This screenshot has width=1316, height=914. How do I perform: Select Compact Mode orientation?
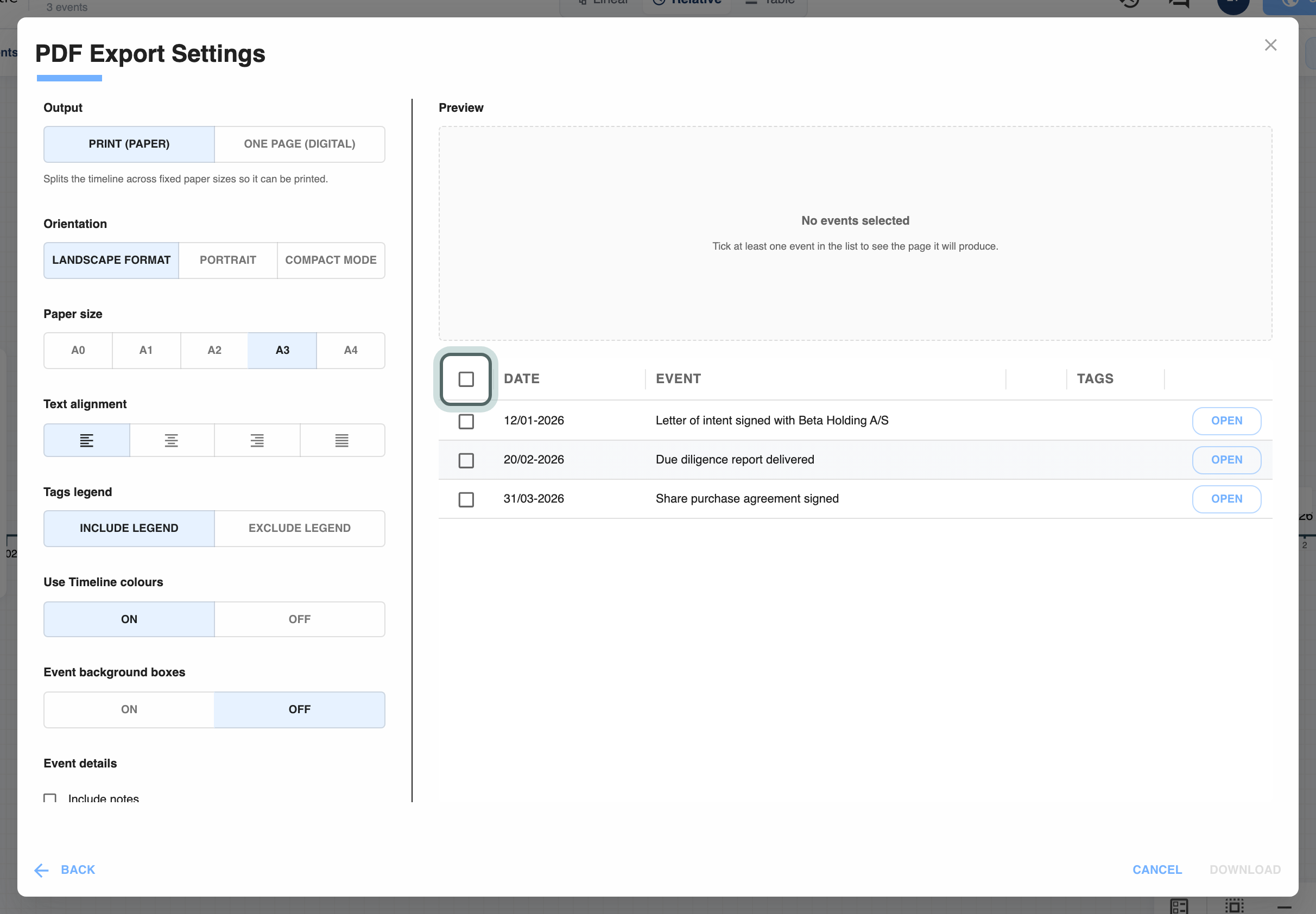331,260
